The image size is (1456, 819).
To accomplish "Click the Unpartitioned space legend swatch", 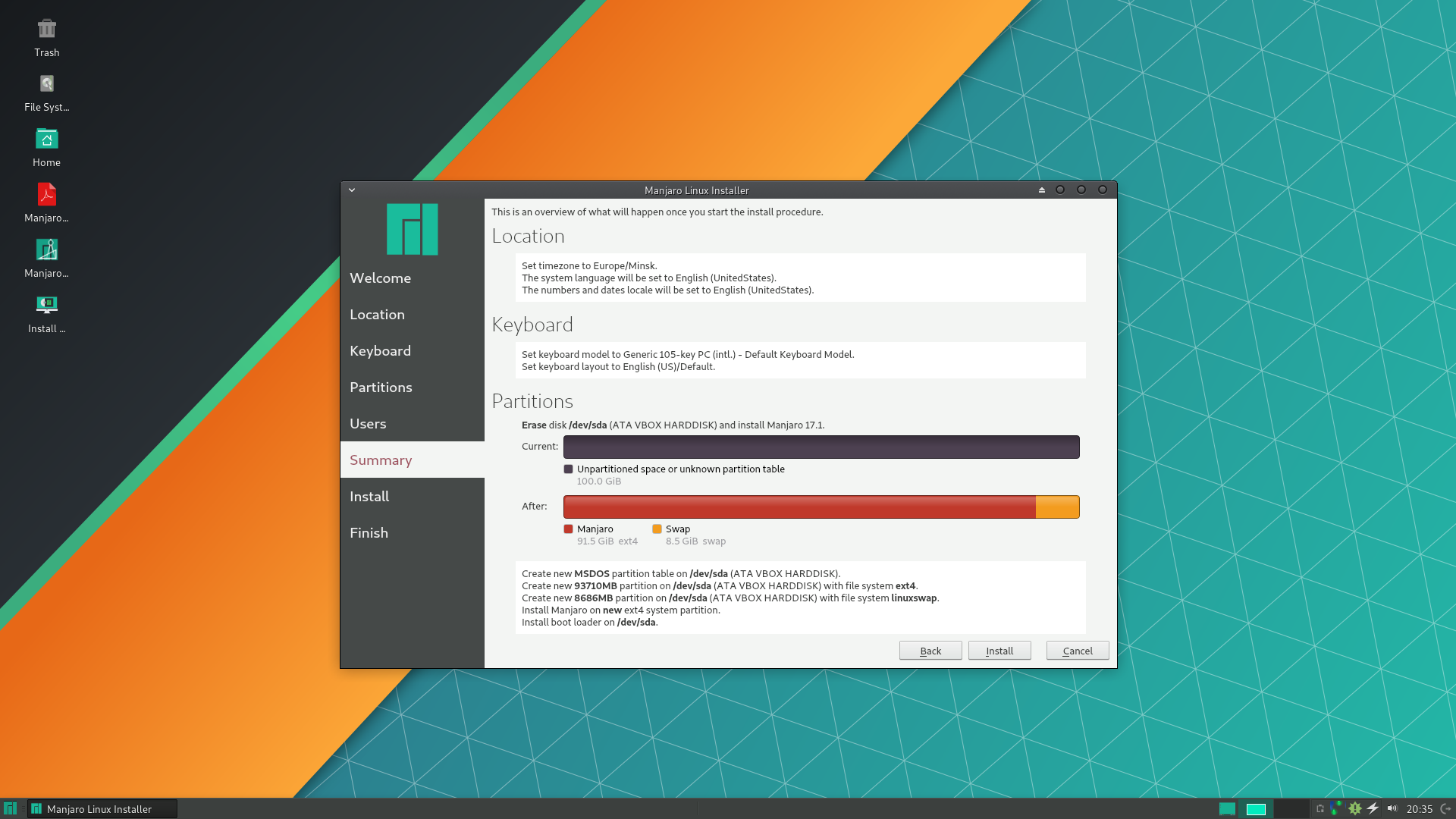I will pyautogui.click(x=569, y=469).
